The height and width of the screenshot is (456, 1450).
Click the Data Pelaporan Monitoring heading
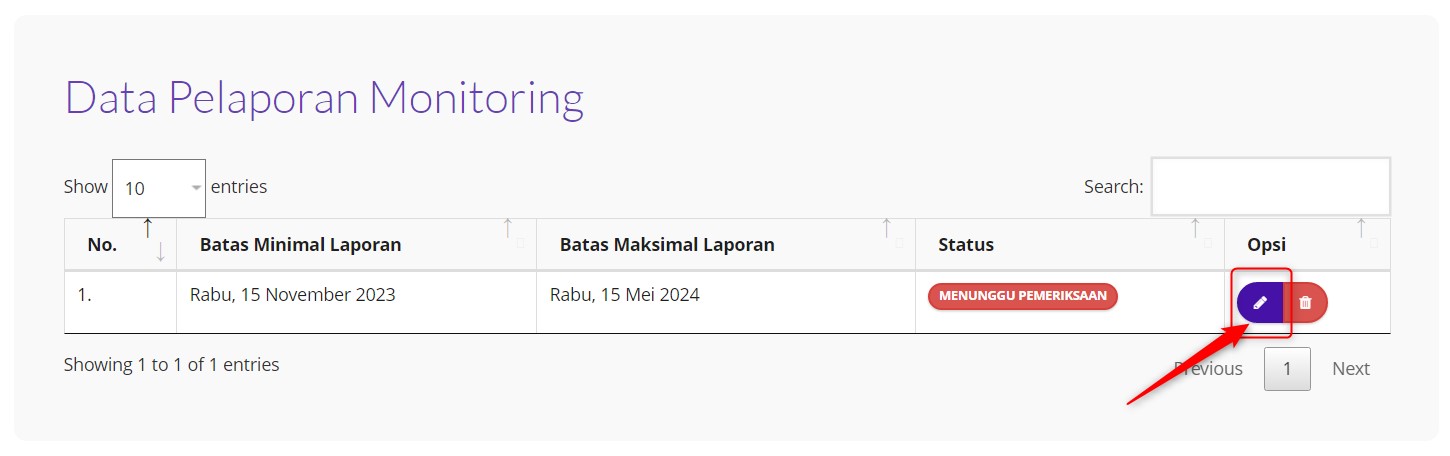click(x=324, y=98)
